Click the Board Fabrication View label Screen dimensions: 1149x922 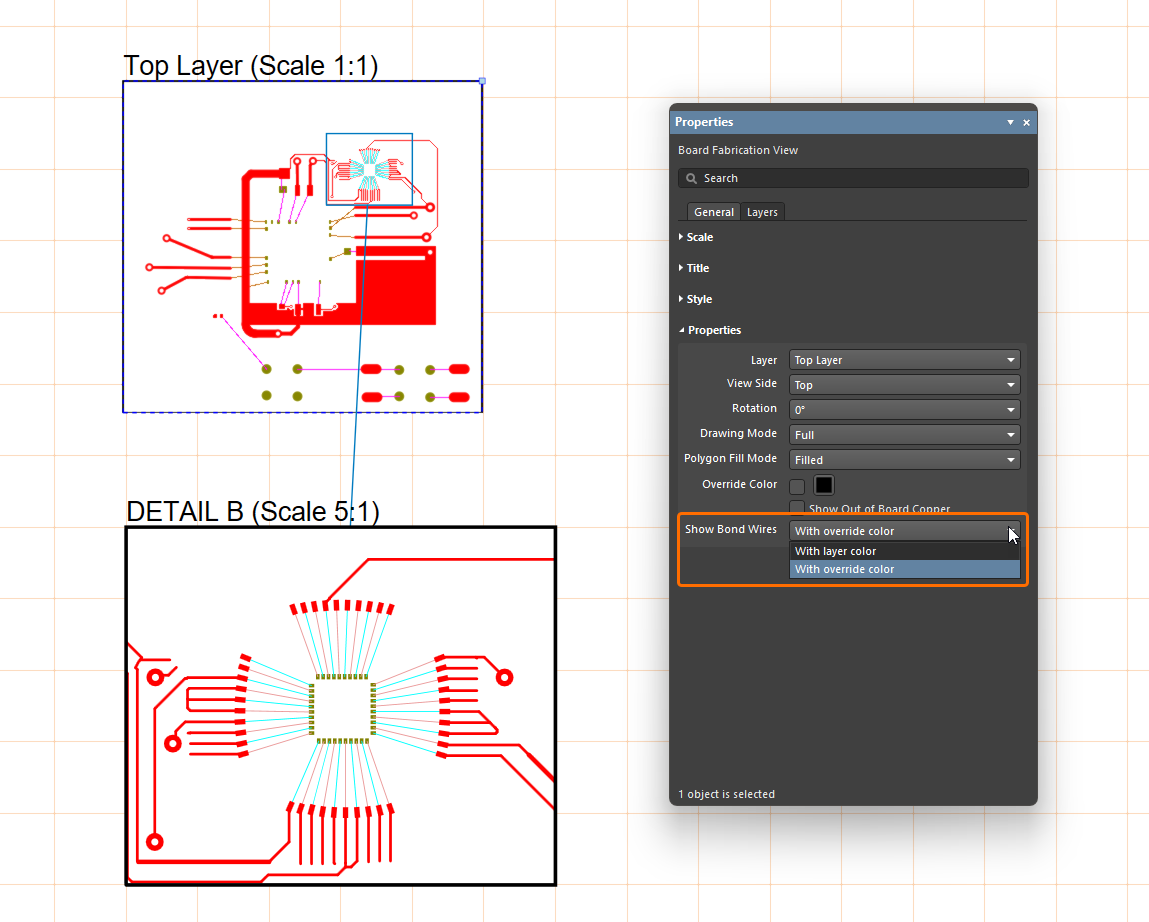tap(738, 150)
